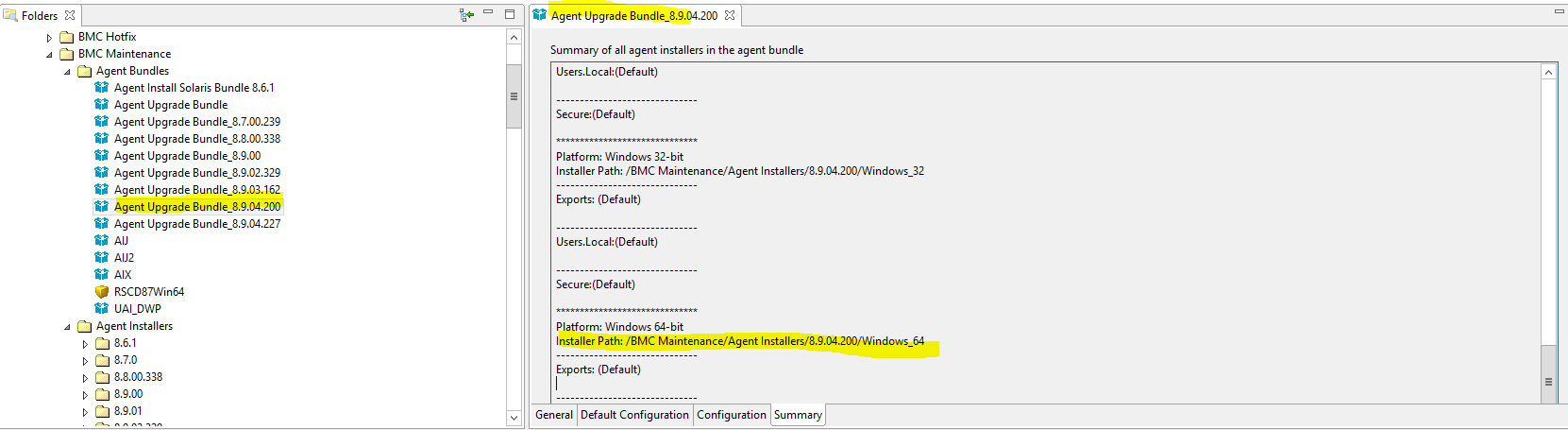Collapse the Agent Bundles folder
Viewport: 1568px width, 430px height.
point(67,72)
